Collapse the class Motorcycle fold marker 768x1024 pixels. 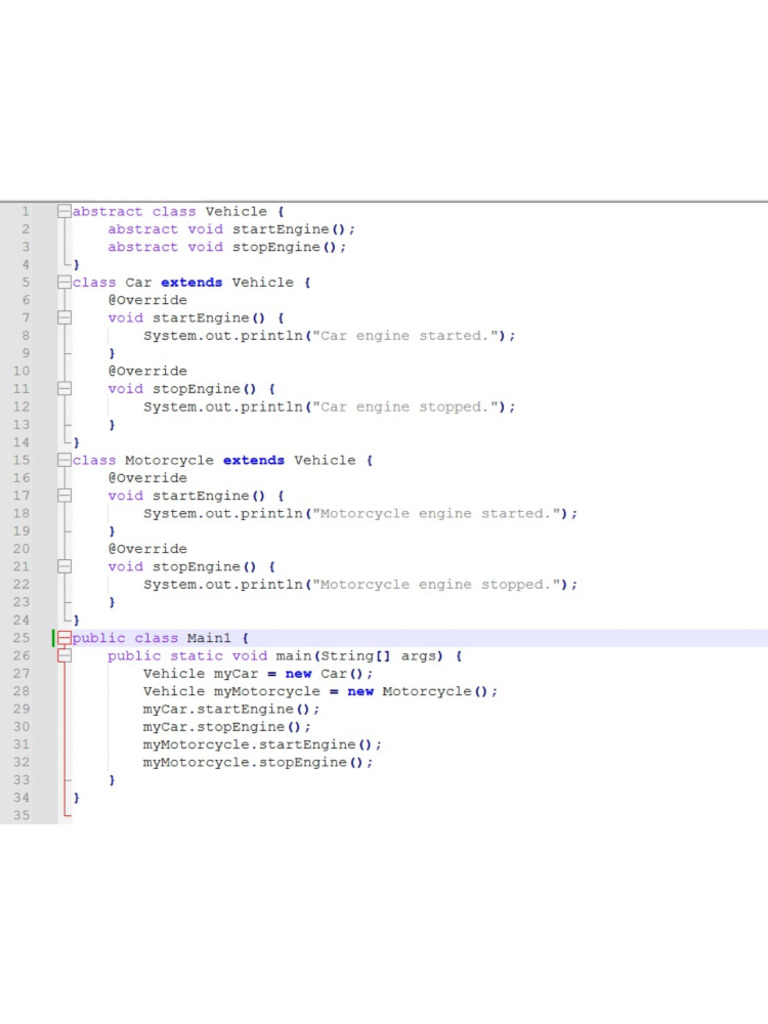[x=64, y=460]
